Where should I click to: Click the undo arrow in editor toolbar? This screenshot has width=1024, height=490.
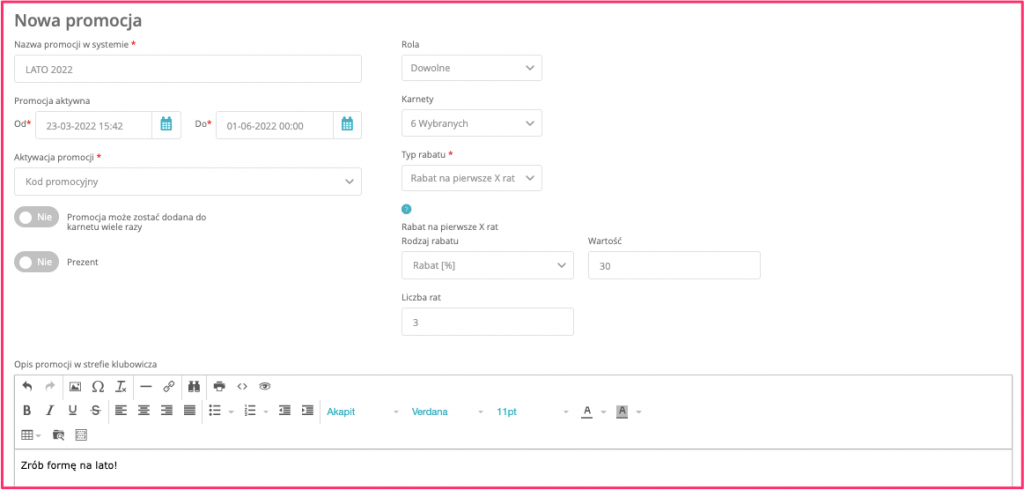[x=27, y=387]
